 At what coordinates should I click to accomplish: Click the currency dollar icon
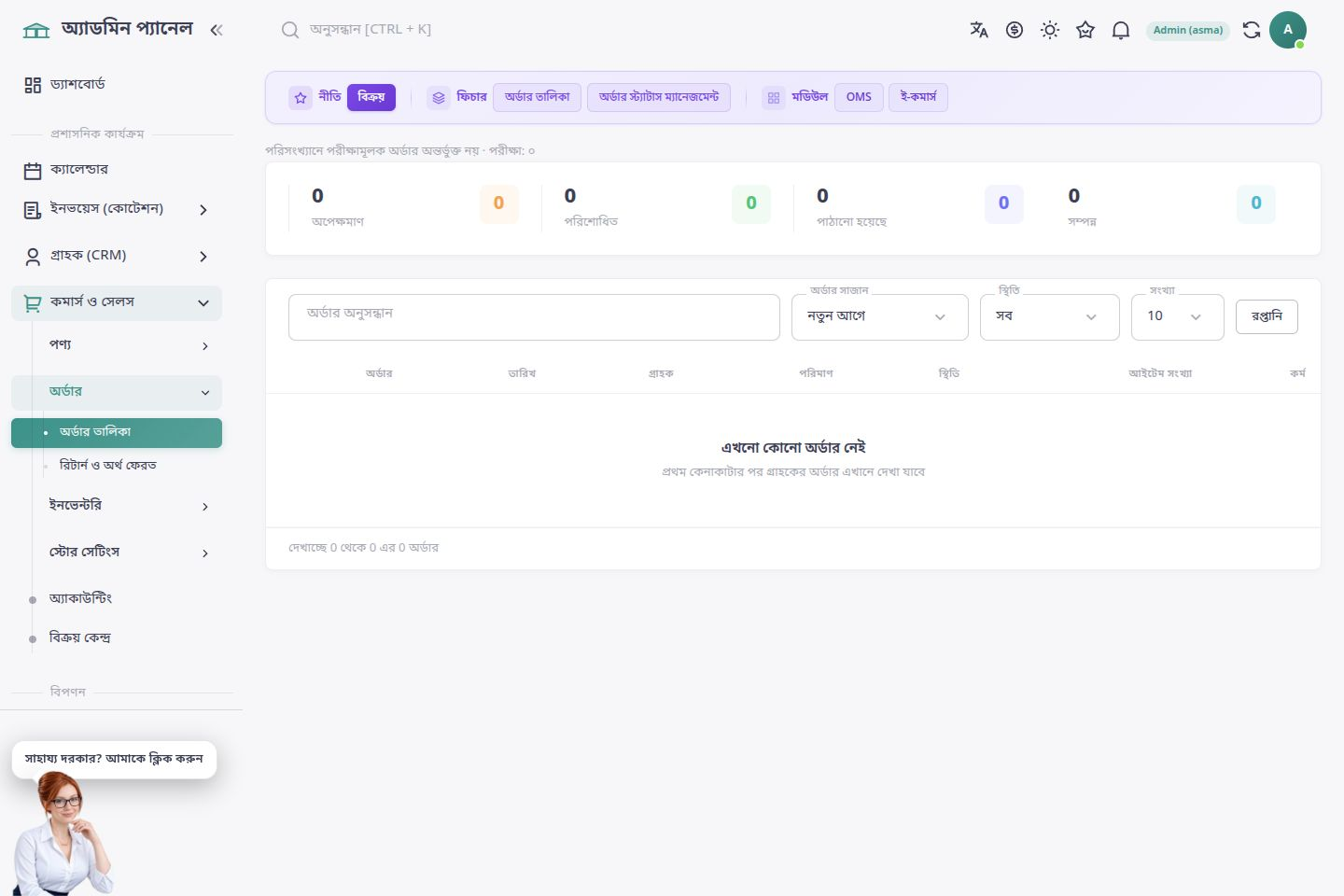1015,30
